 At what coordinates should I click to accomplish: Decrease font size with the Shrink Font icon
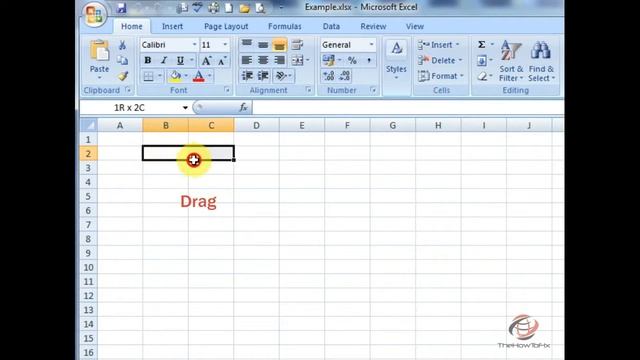(222, 61)
